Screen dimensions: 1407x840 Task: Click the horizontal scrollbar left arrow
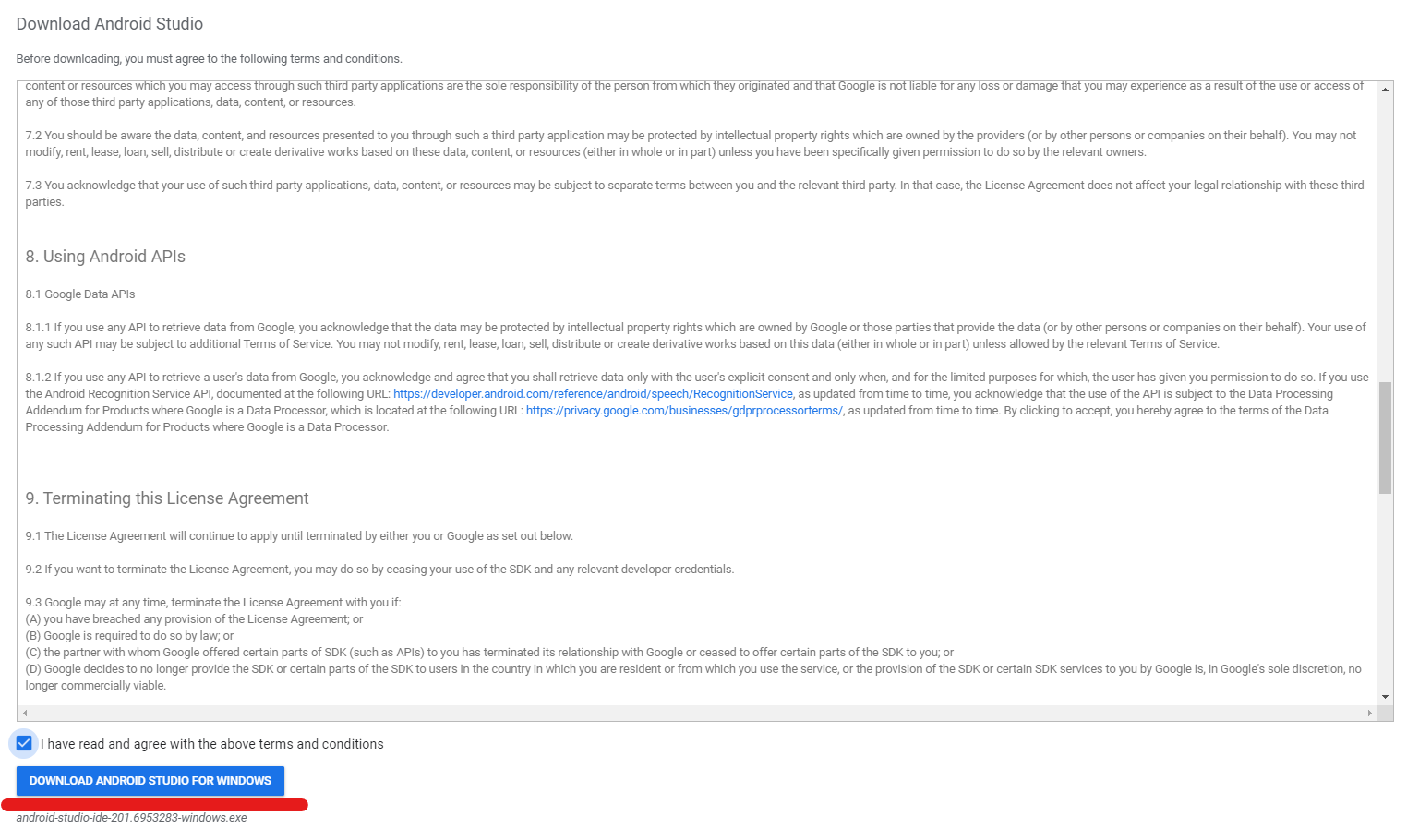[x=25, y=713]
